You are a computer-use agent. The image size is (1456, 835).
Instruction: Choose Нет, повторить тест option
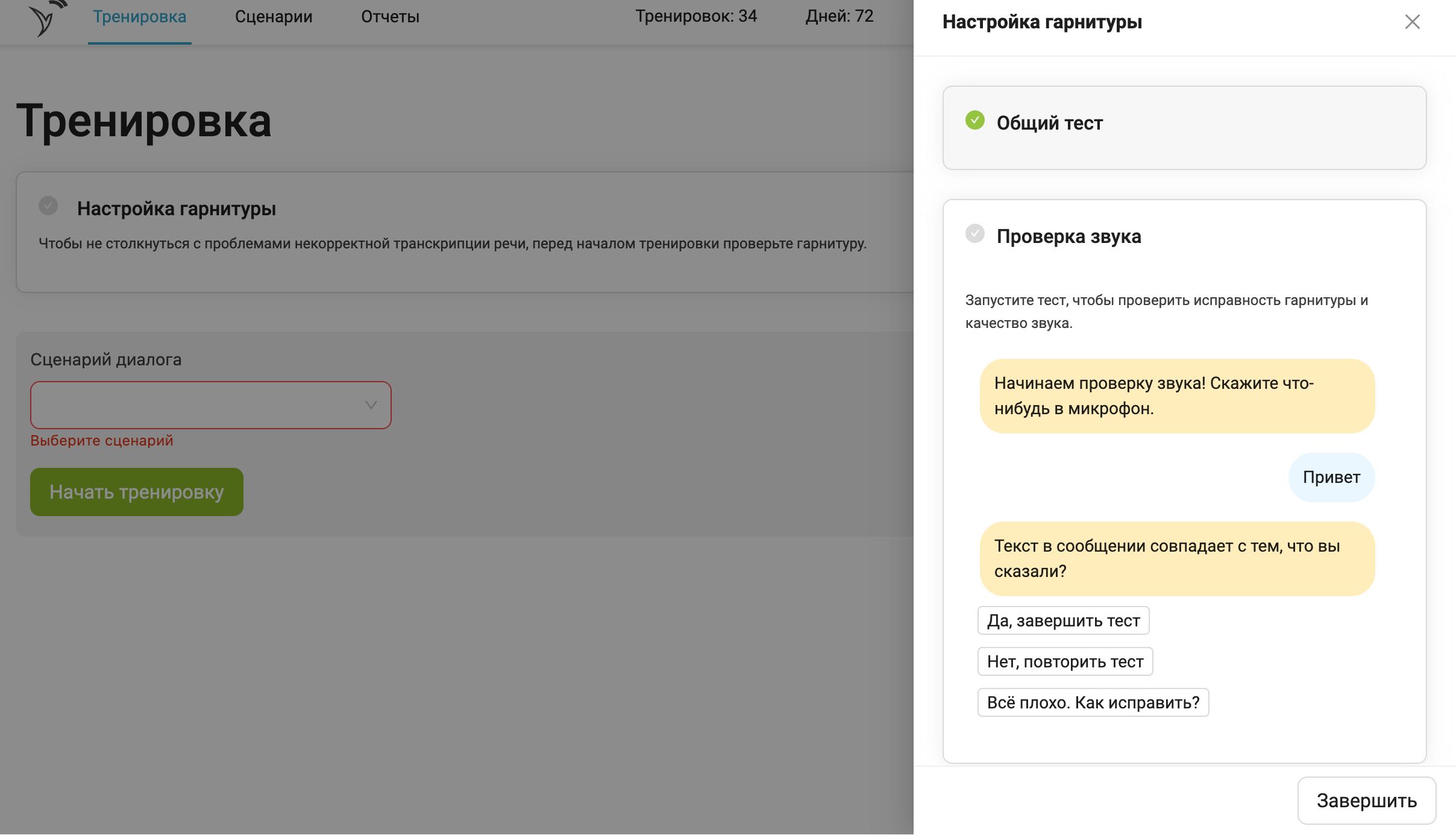(1065, 661)
